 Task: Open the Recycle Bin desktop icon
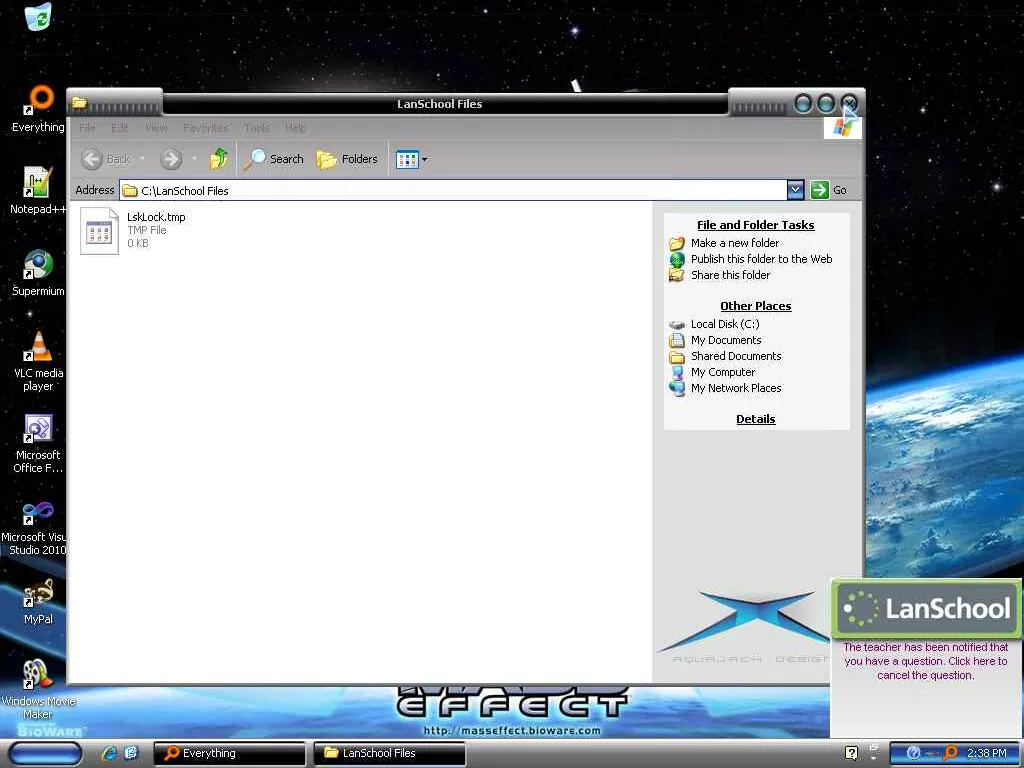point(38,16)
